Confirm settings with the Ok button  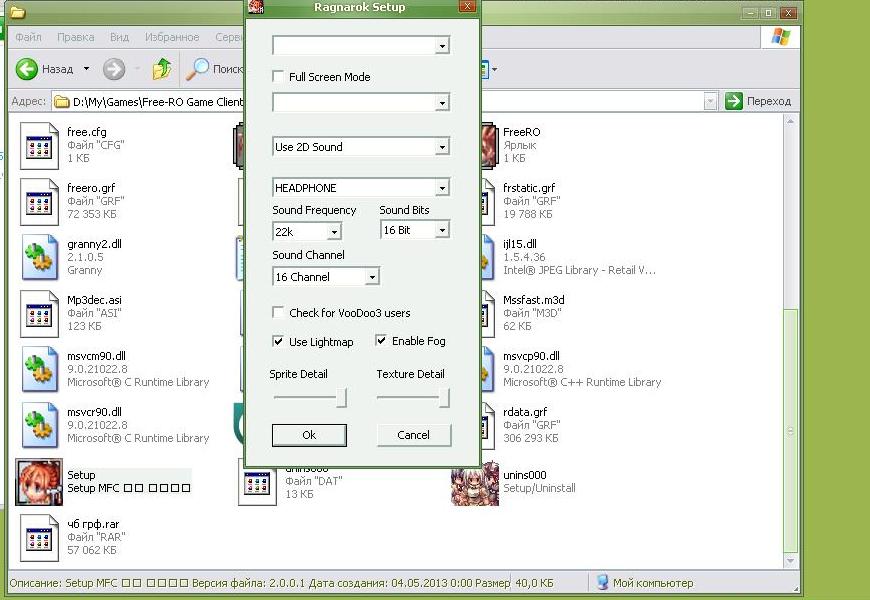click(x=309, y=435)
